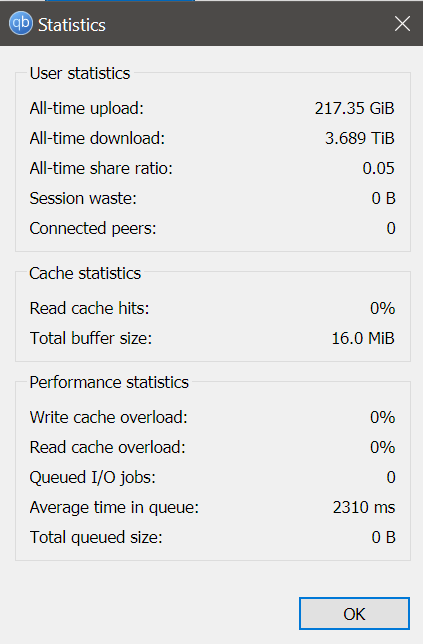Select the Read cache overload label
The height and width of the screenshot is (644, 423).
point(108,447)
